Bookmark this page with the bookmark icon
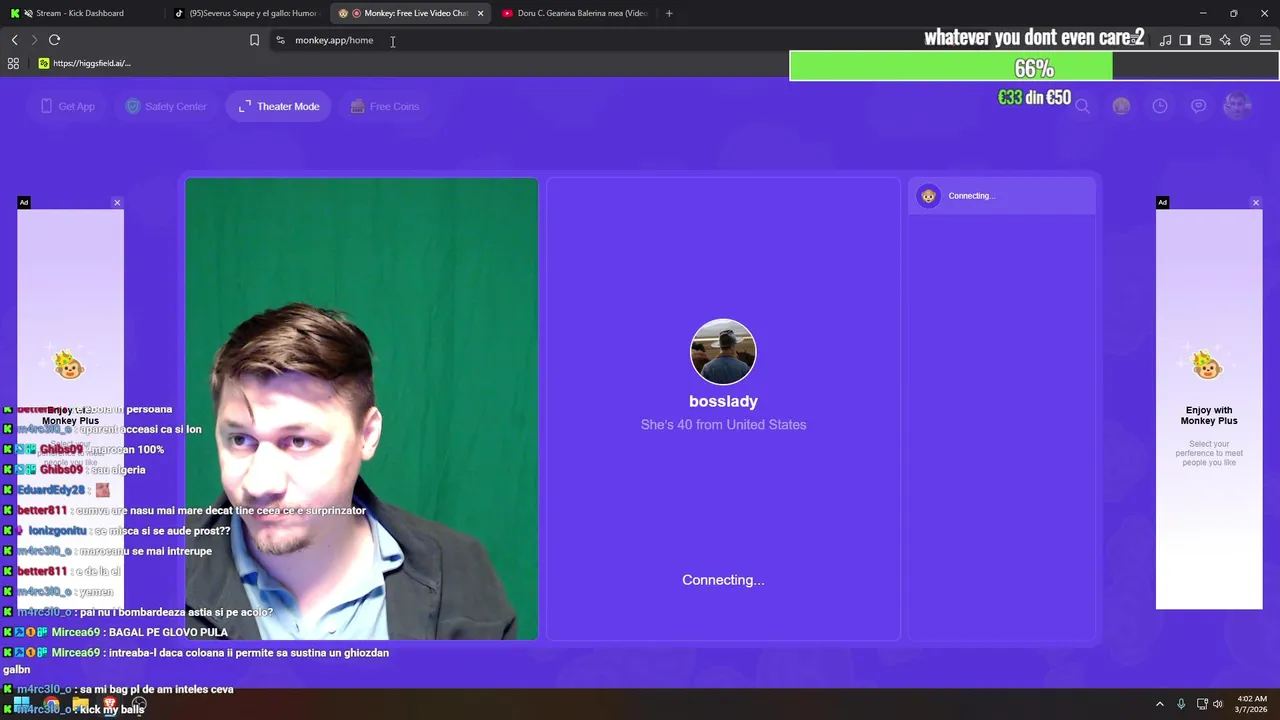Viewport: 1280px width, 720px height. coord(254,40)
